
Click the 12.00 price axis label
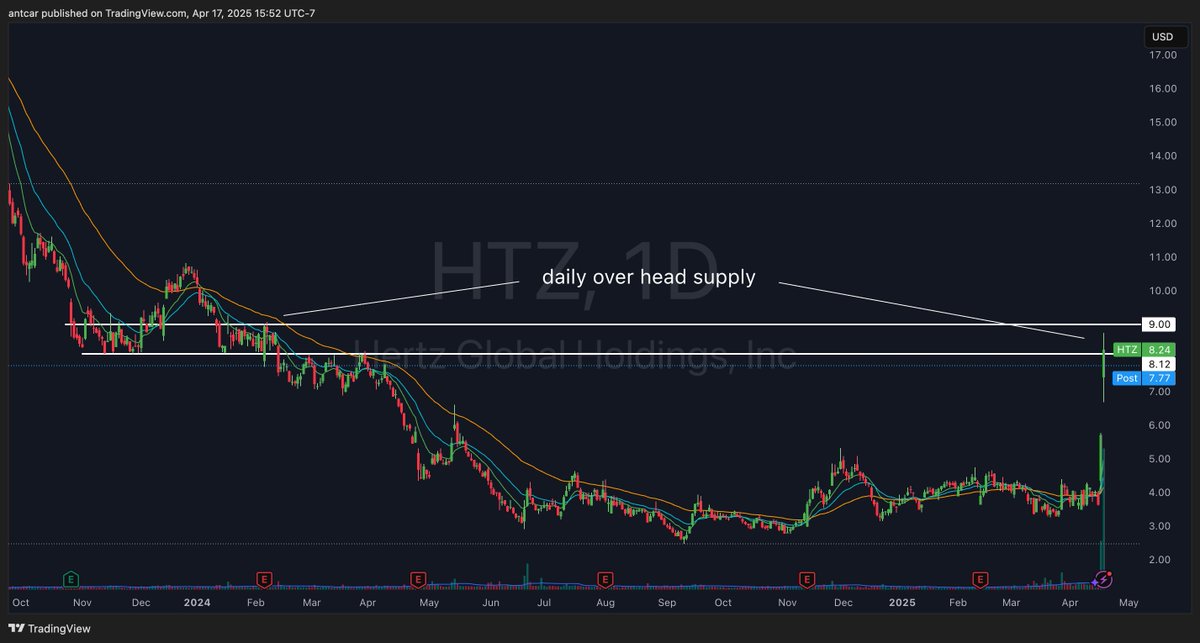click(1162, 223)
